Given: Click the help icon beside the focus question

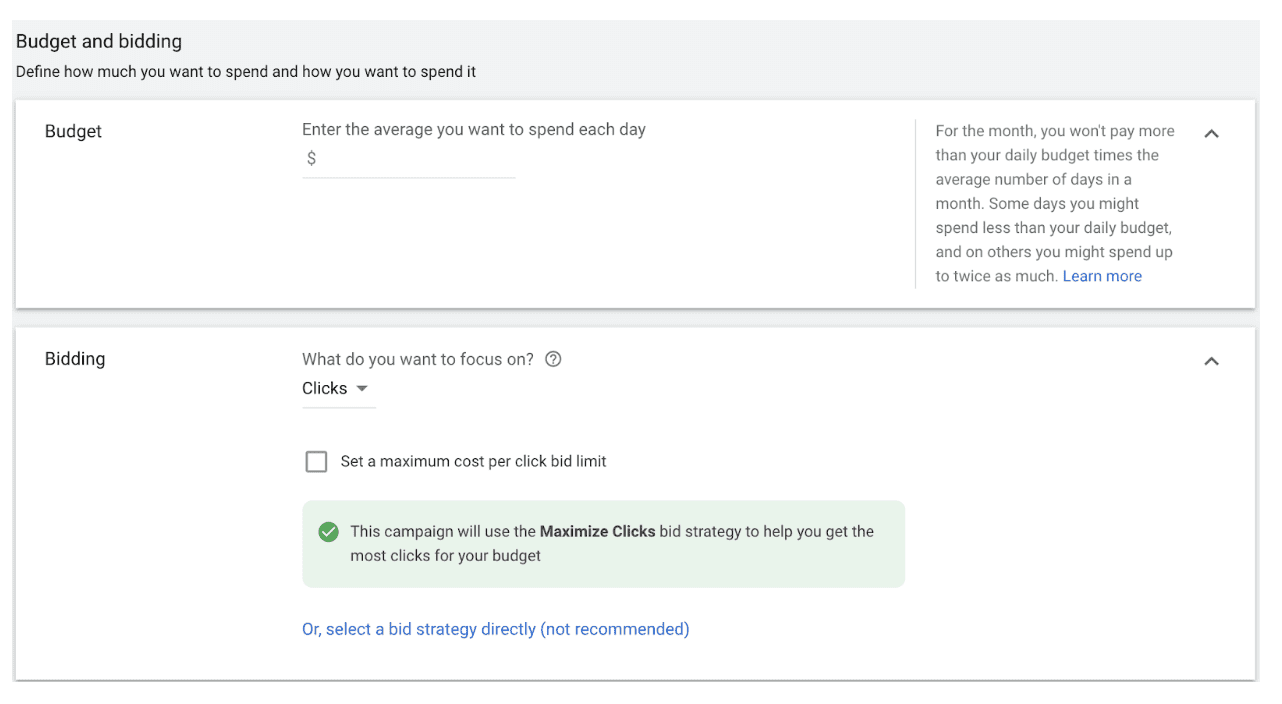Looking at the screenshot, I should click(x=553, y=359).
